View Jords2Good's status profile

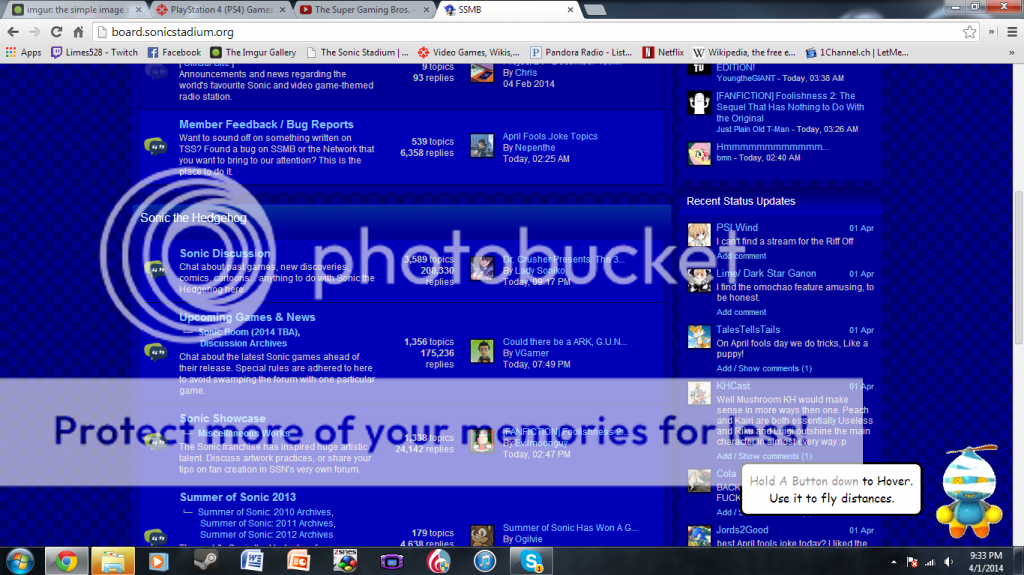click(x=742, y=529)
